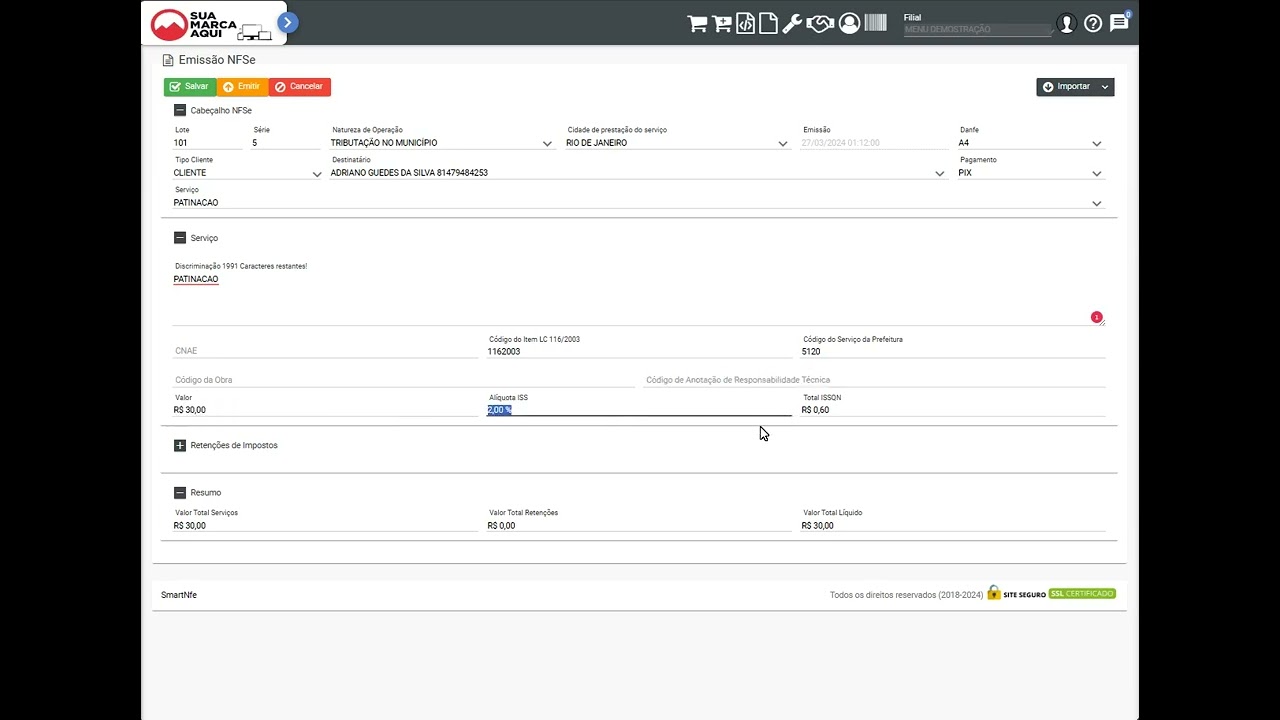Open the Serviço PATINACAO dropdown
Screen dimensions: 1280x720
(639, 203)
